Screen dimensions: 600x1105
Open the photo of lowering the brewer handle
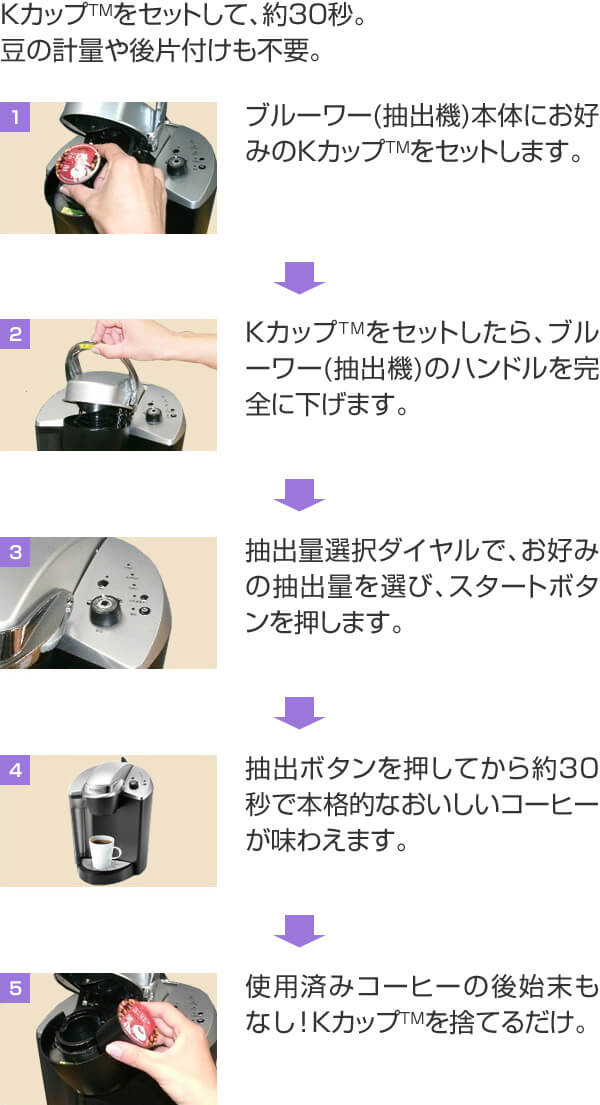[x=109, y=385]
